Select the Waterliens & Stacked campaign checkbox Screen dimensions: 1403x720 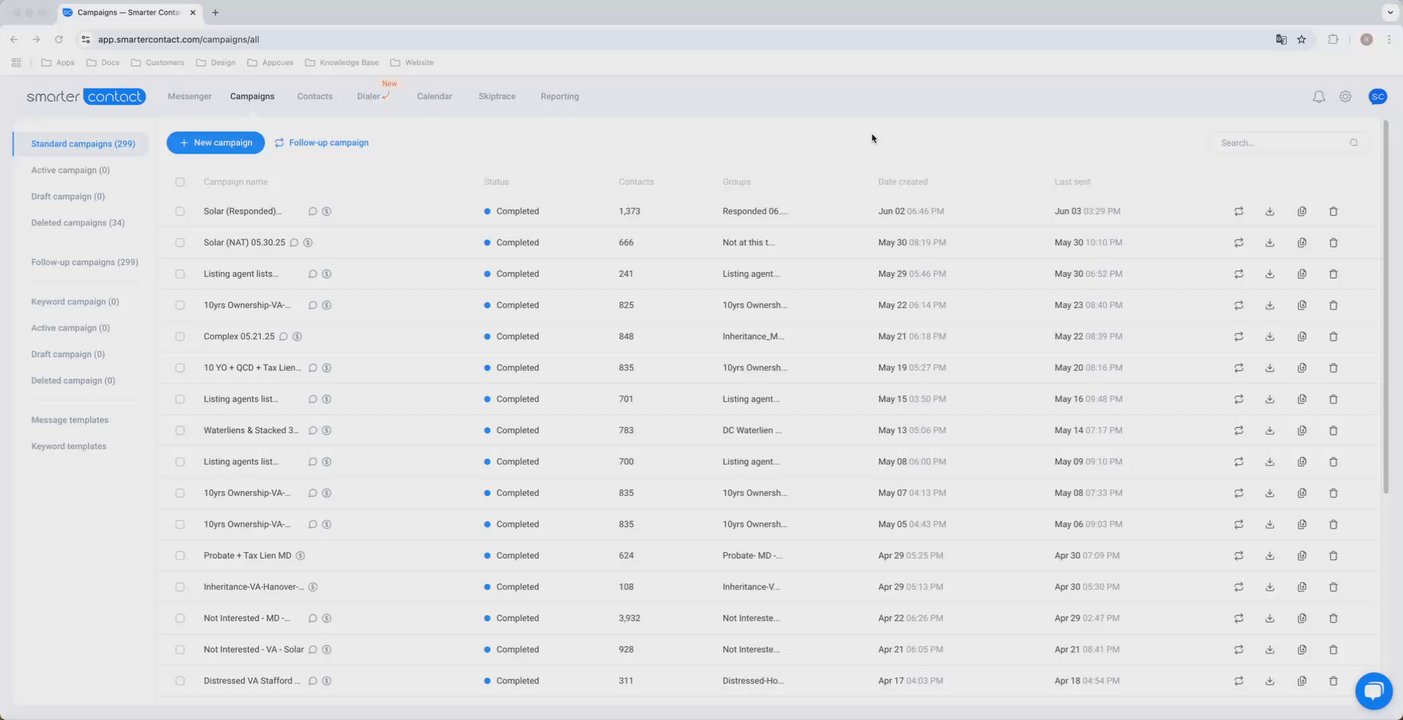coord(180,431)
